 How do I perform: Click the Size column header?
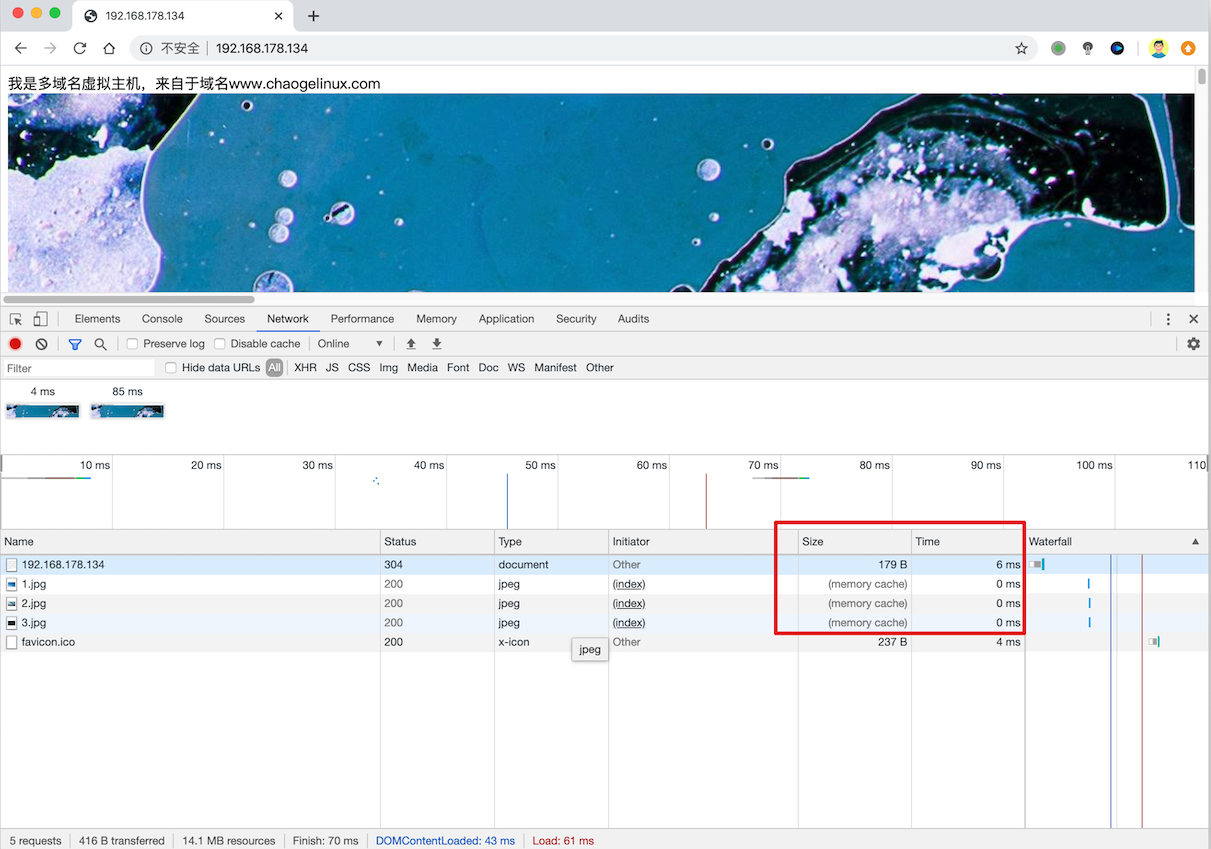point(855,542)
